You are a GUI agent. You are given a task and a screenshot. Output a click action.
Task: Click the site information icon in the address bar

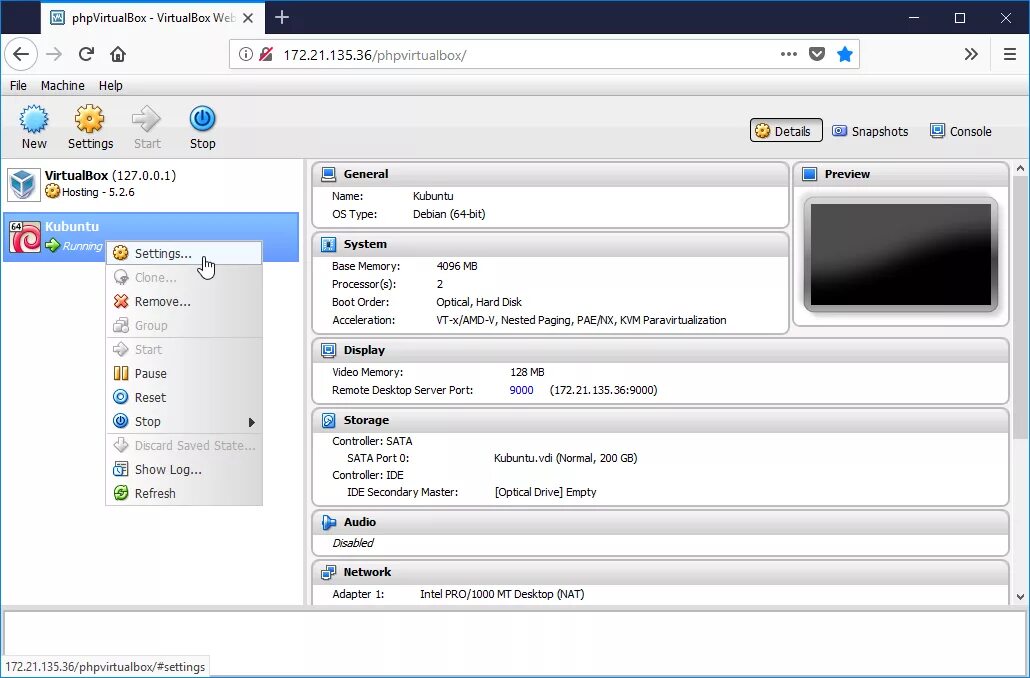click(246, 55)
